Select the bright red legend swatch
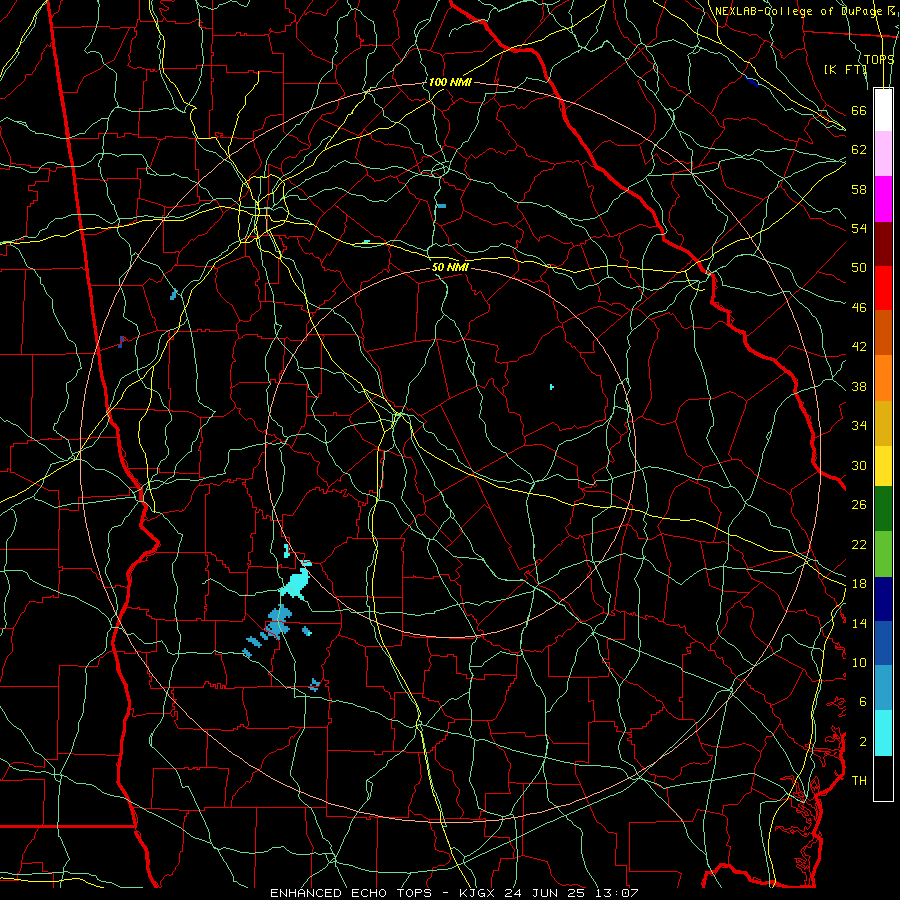 883,288
